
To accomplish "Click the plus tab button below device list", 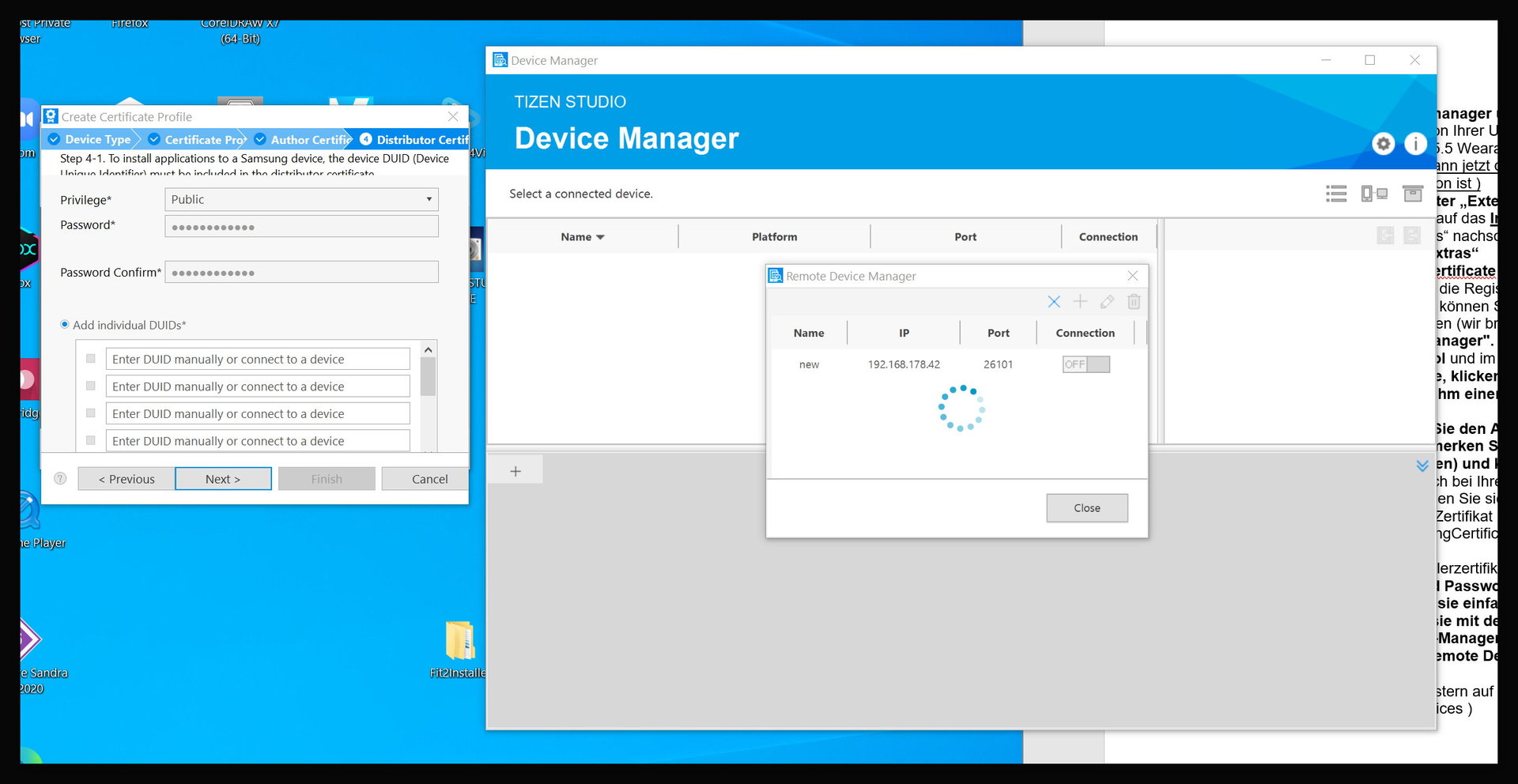I will point(515,471).
